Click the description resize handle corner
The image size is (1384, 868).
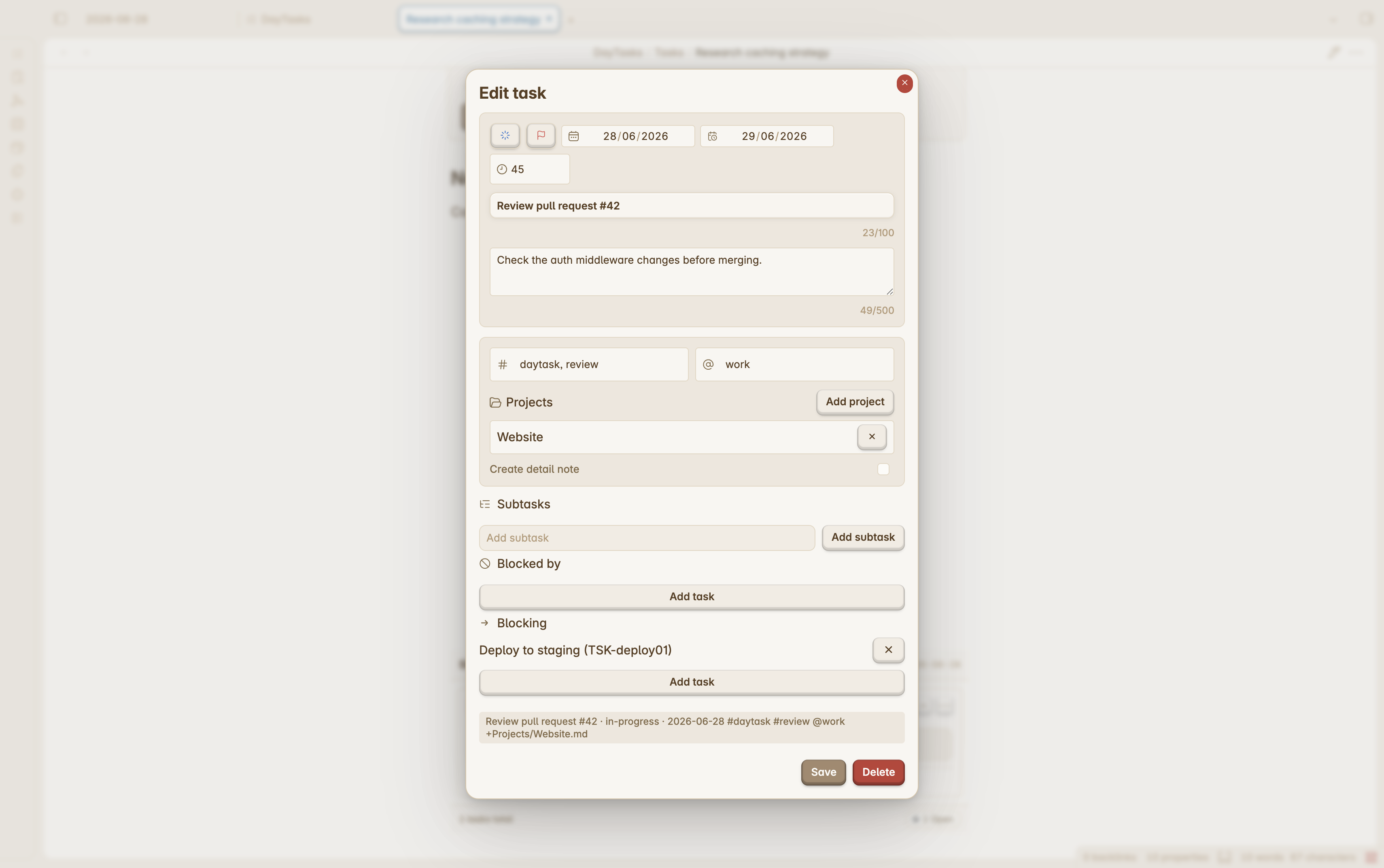[889, 292]
